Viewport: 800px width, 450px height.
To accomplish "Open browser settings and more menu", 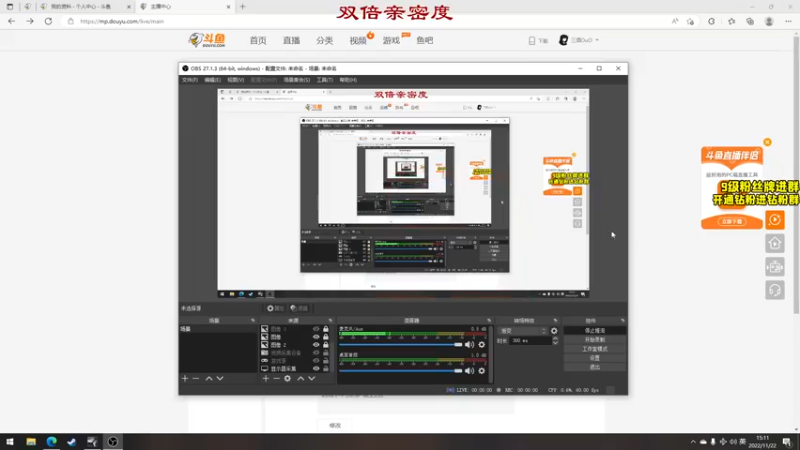I will [788, 21].
